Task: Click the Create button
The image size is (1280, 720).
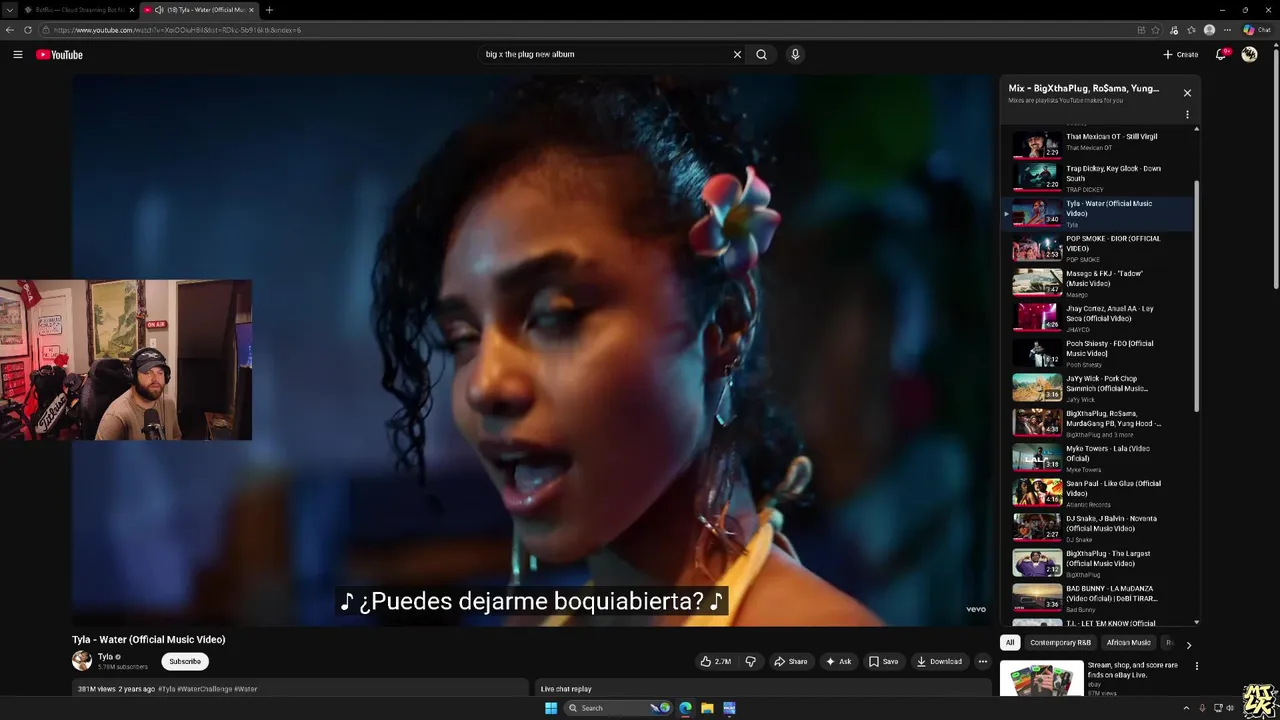Action: (x=1180, y=54)
